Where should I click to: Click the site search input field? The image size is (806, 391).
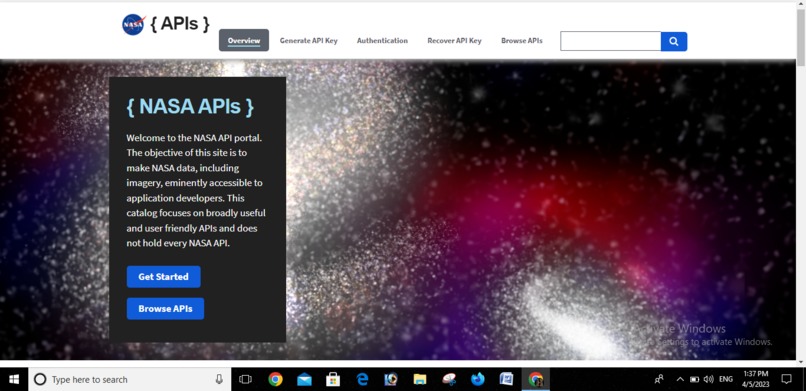[611, 42]
